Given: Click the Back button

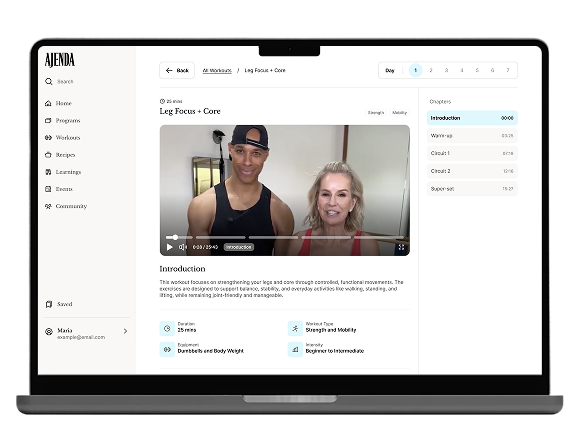Looking at the screenshot, I should pos(177,70).
